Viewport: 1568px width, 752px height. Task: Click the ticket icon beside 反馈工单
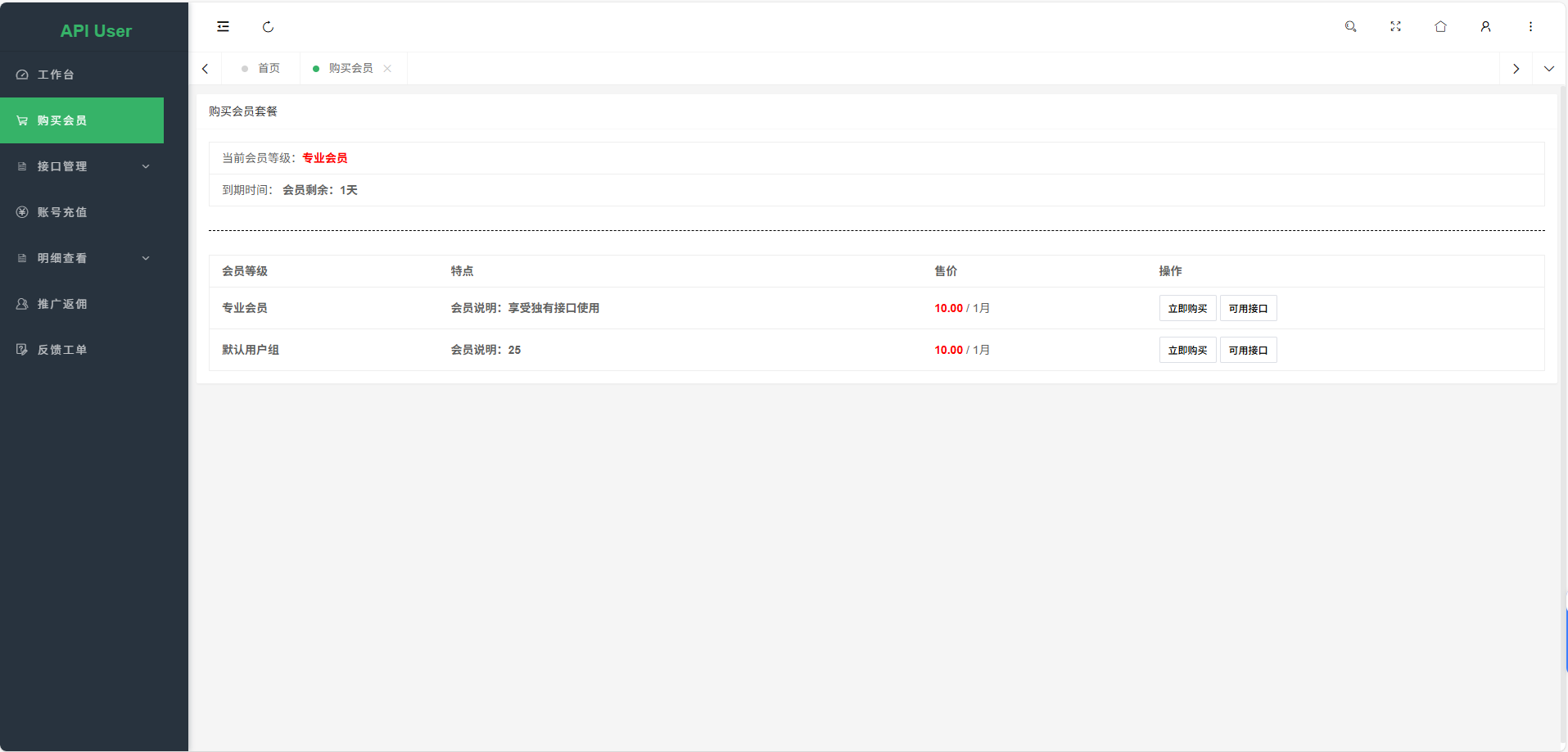click(x=20, y=350)
